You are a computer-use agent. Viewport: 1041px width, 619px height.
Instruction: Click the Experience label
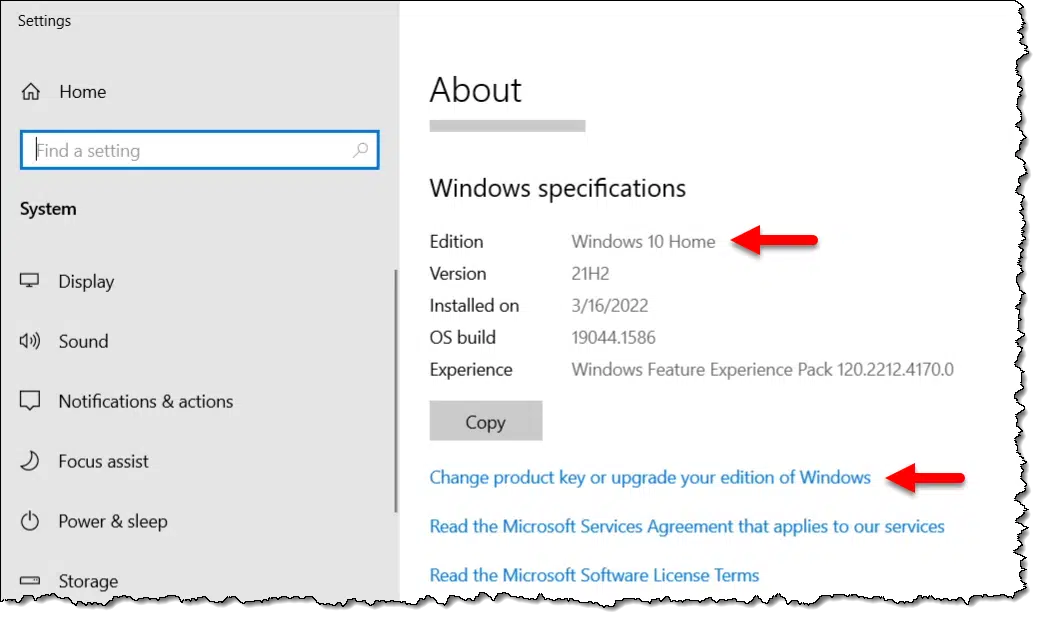471,369
